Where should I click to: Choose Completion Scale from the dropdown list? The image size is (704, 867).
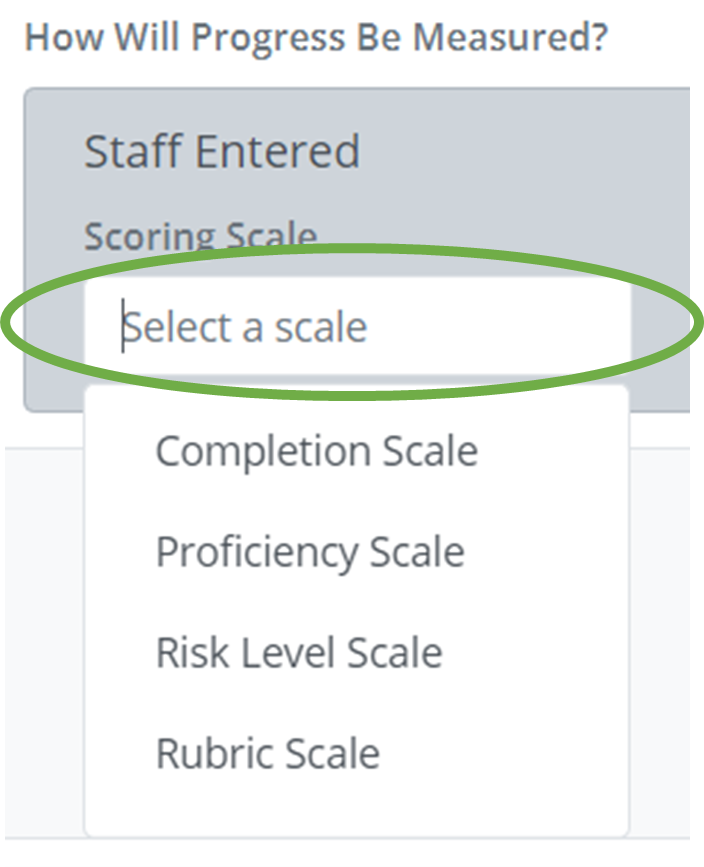click(x=316, y=451)
